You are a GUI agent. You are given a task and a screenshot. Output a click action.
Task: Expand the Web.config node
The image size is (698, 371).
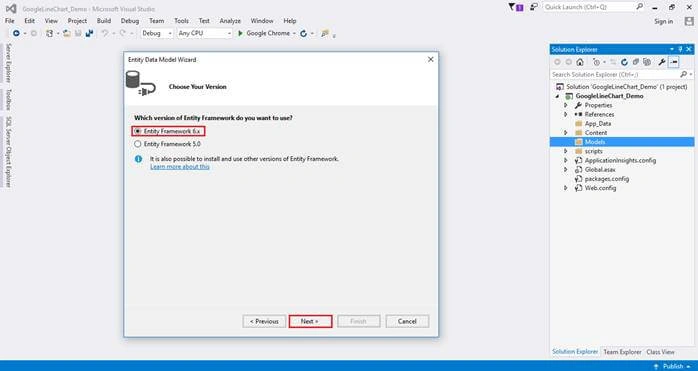pyautogui.click(x=566, y=188)
